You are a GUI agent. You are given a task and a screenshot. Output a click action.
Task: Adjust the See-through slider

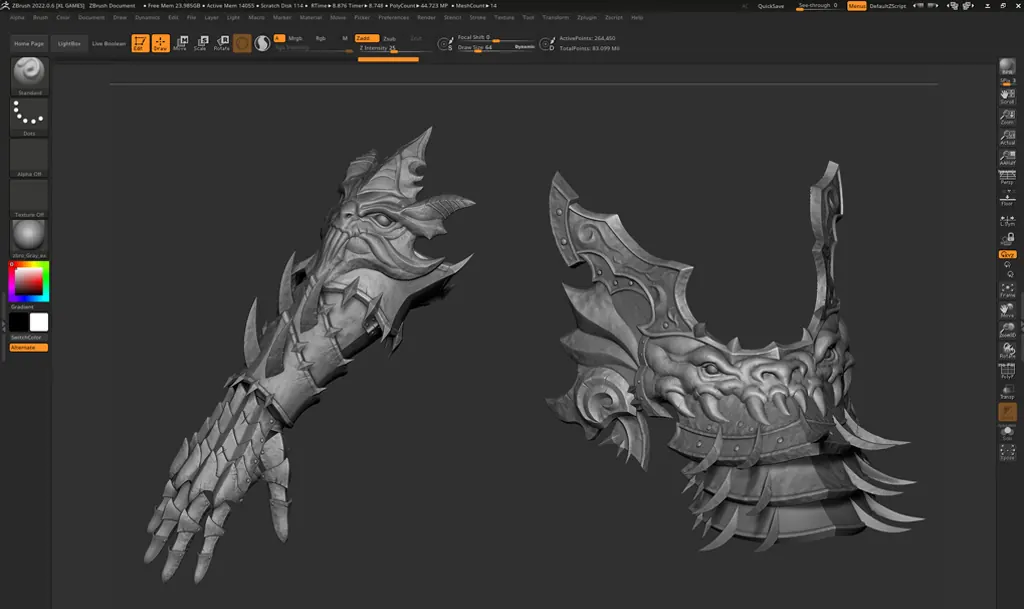(x=817, y=6)
